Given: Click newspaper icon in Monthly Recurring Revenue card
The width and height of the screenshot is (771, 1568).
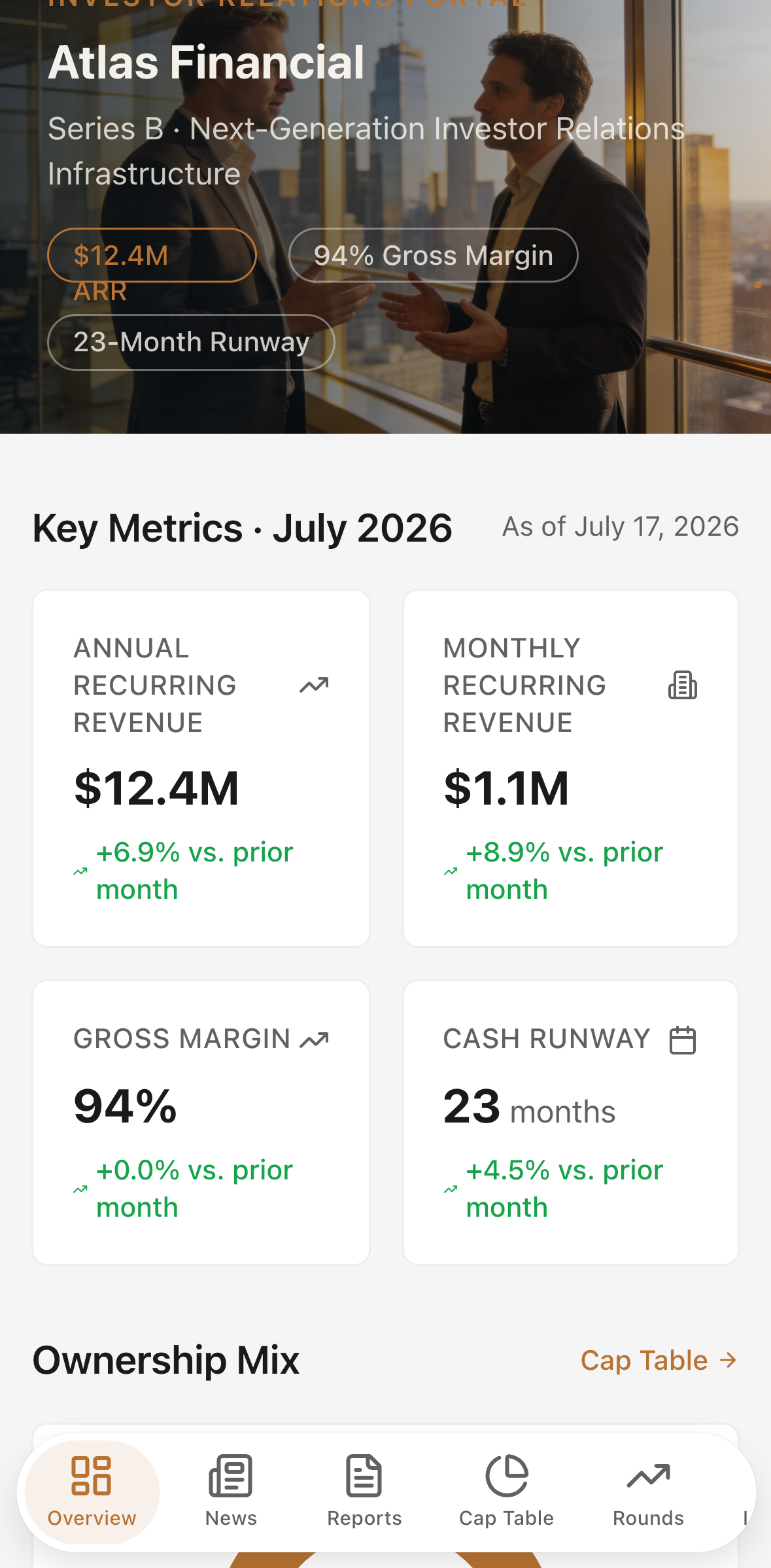Looking at the screenshot, I should point(683,686).
